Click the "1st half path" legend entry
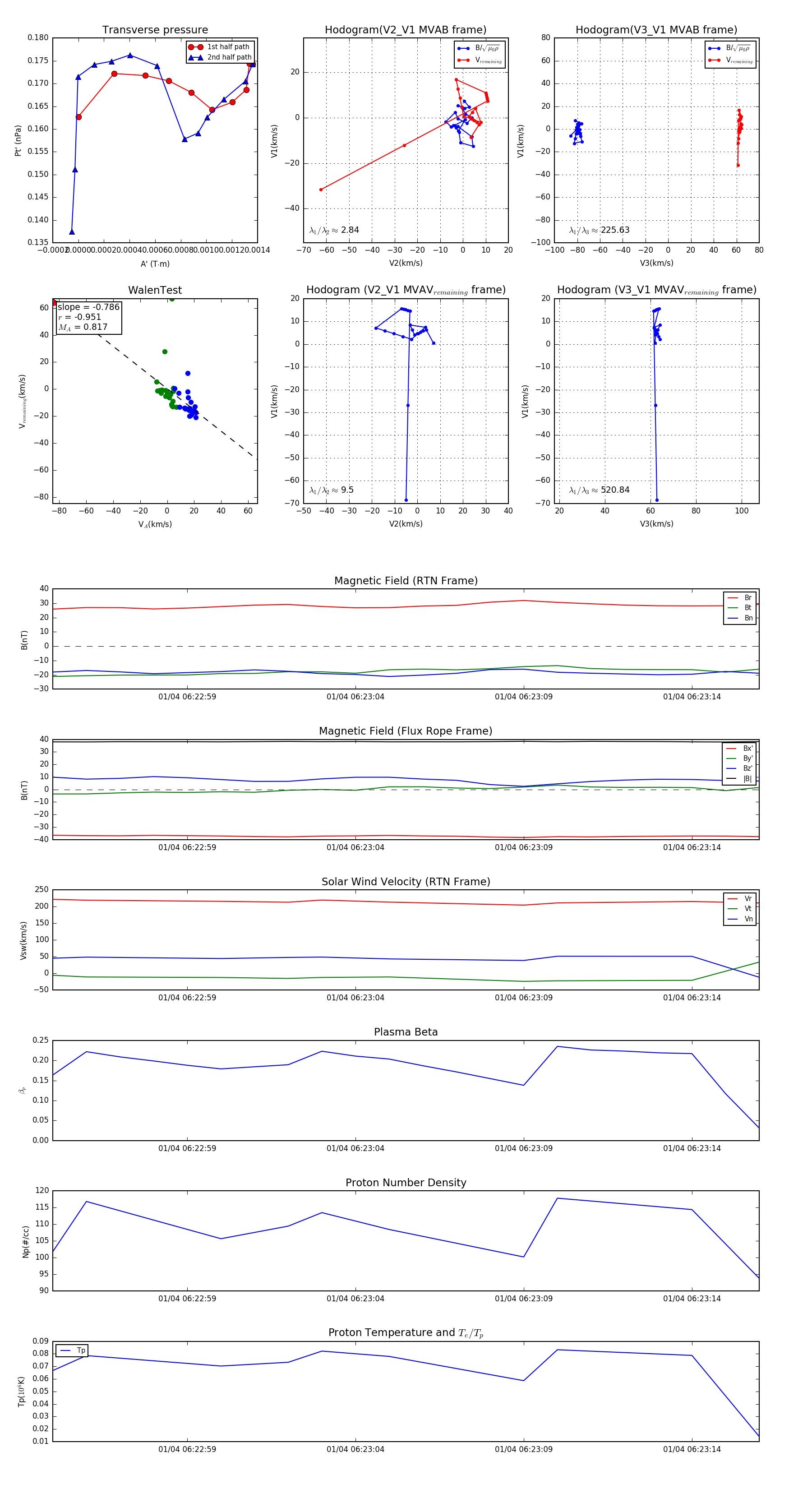812x1489 pixels. [228, 47]
